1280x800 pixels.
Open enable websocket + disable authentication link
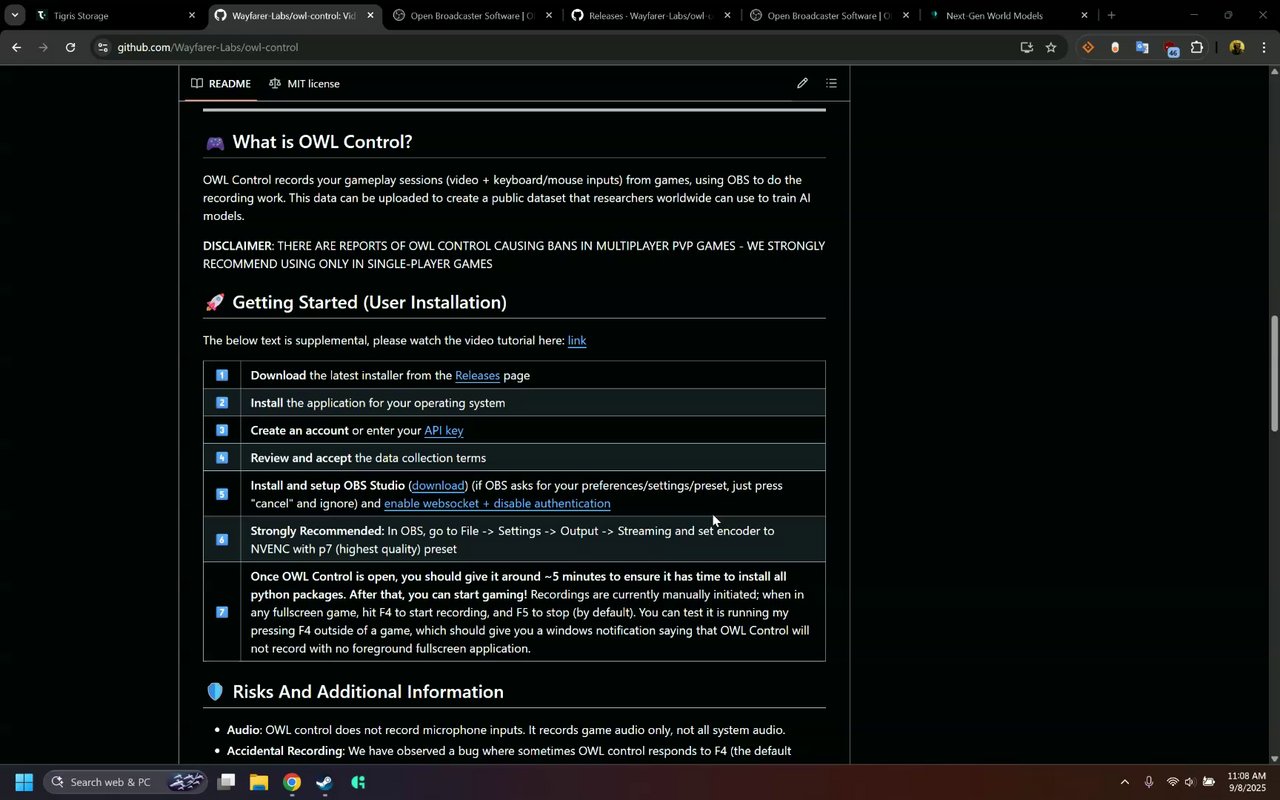click(497, 503)
